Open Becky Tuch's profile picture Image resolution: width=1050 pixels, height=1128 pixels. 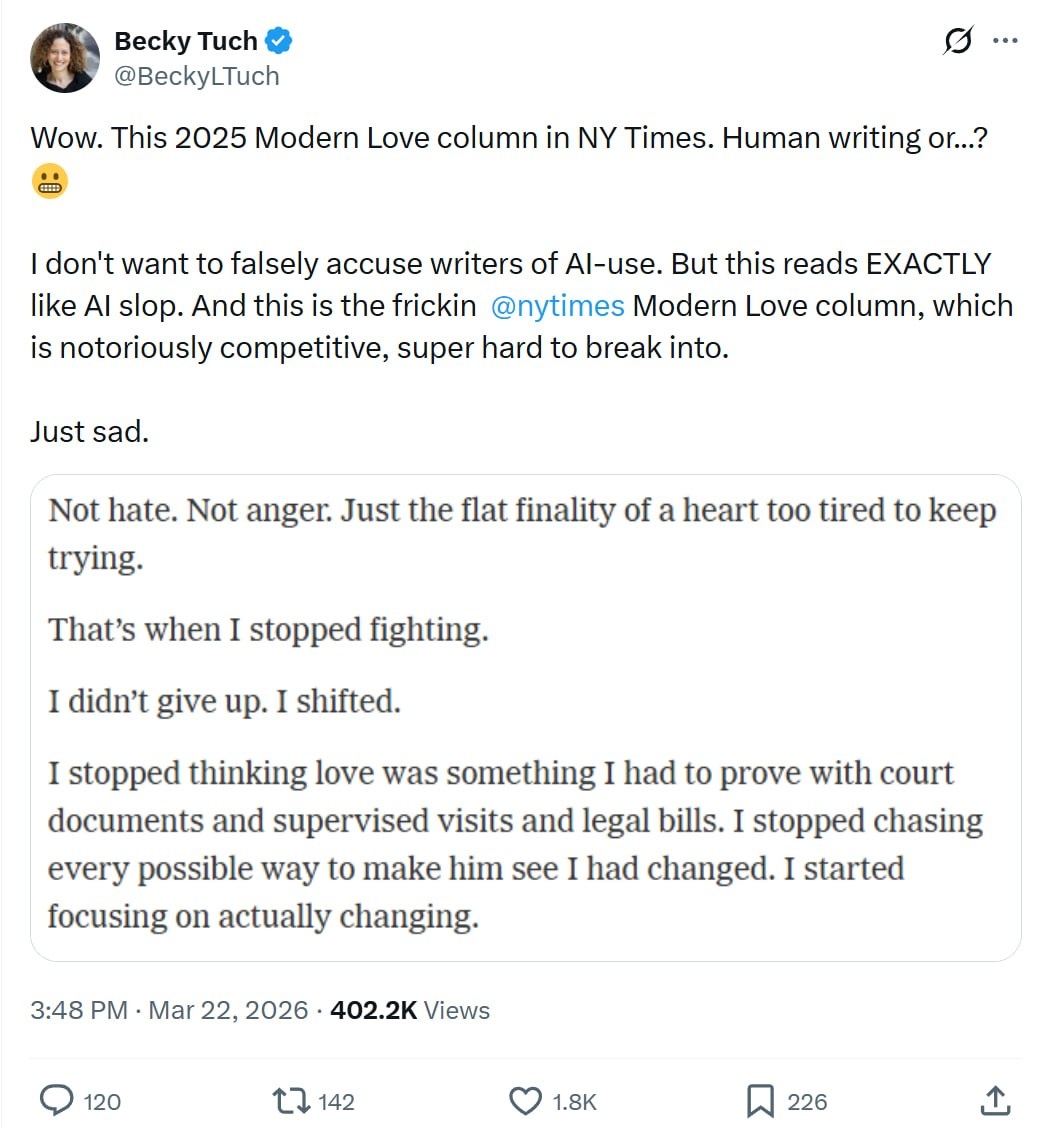(66, 58)
